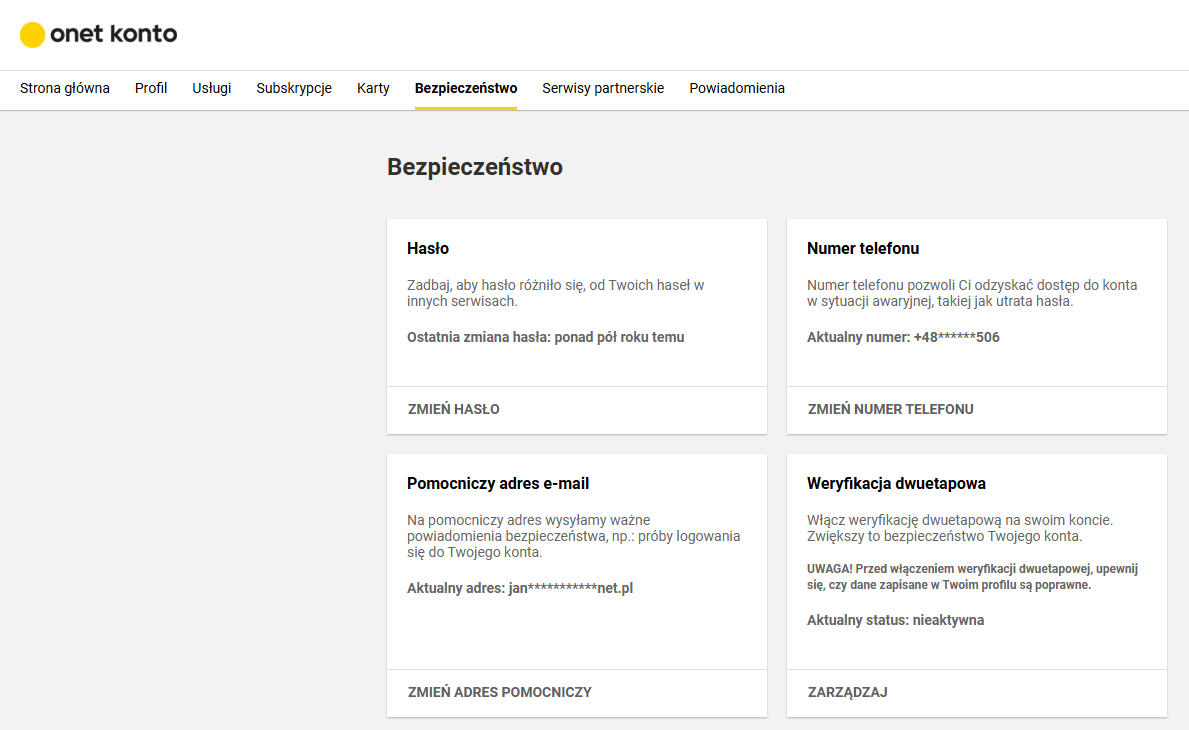Click the Onet Konto logo
The height and width of the screenshot is (730, 1189).
(x=99, y=34)
